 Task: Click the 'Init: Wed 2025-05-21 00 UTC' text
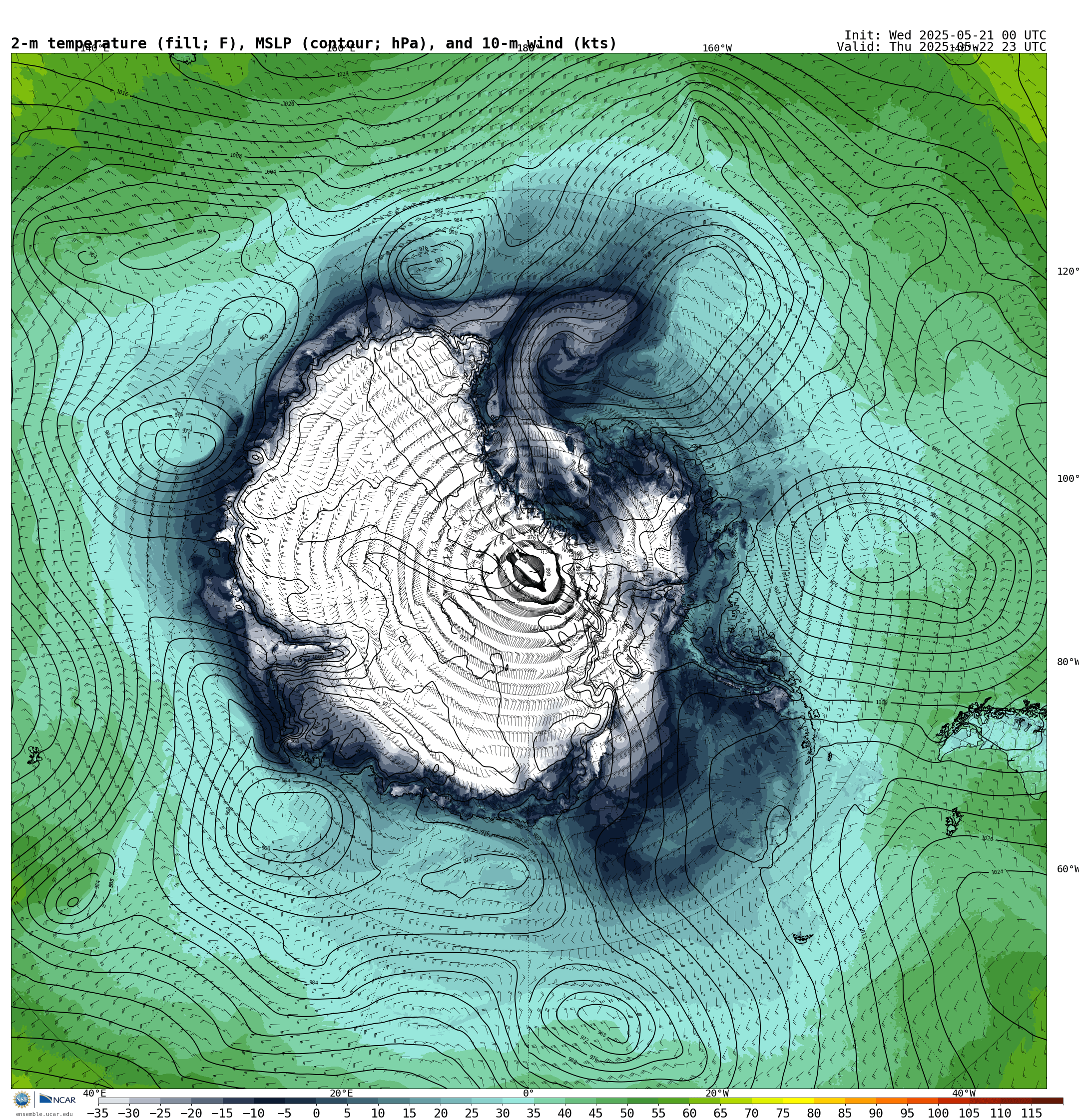point(945,35)
